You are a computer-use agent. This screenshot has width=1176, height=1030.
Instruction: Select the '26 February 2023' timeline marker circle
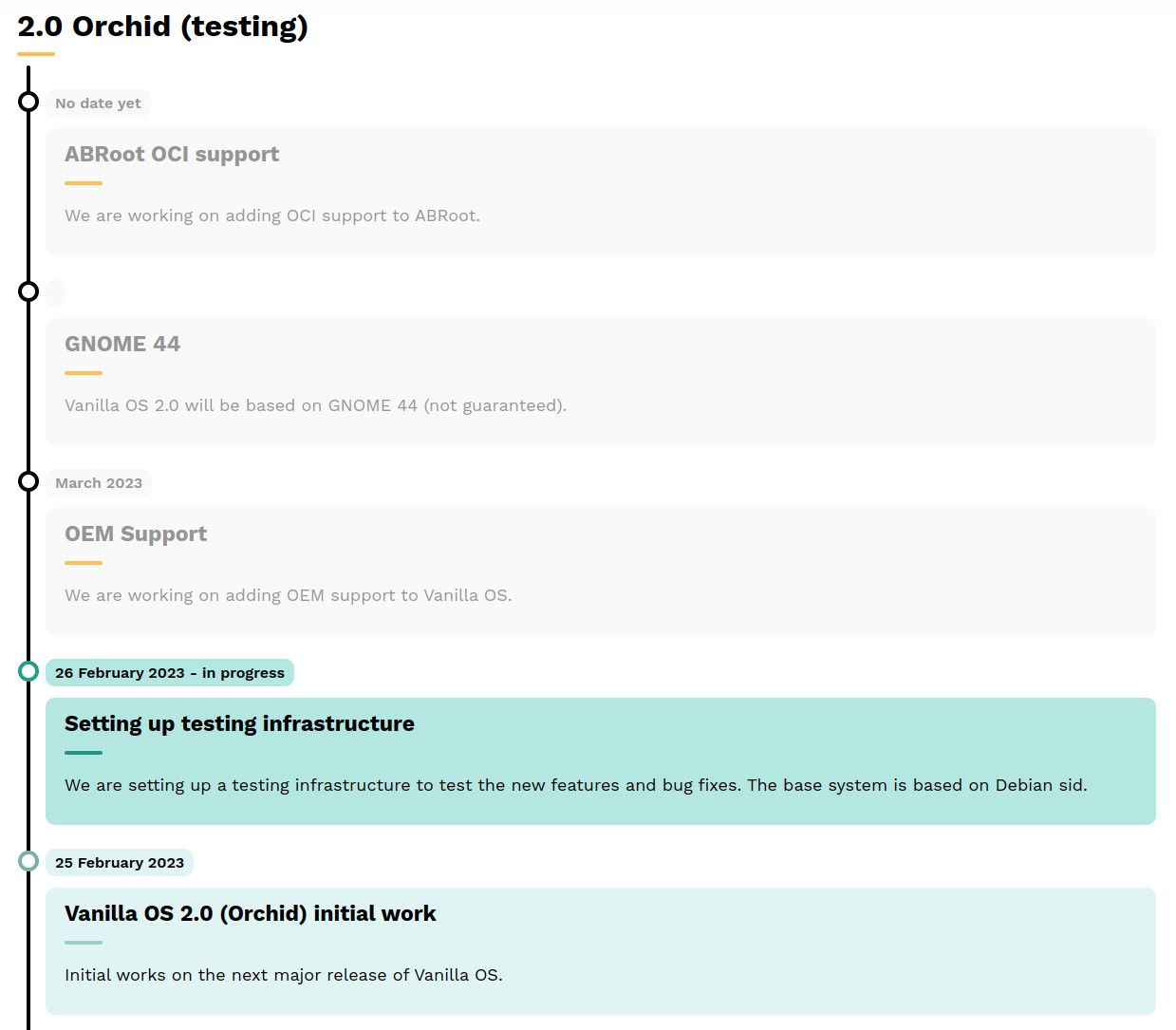28,671
